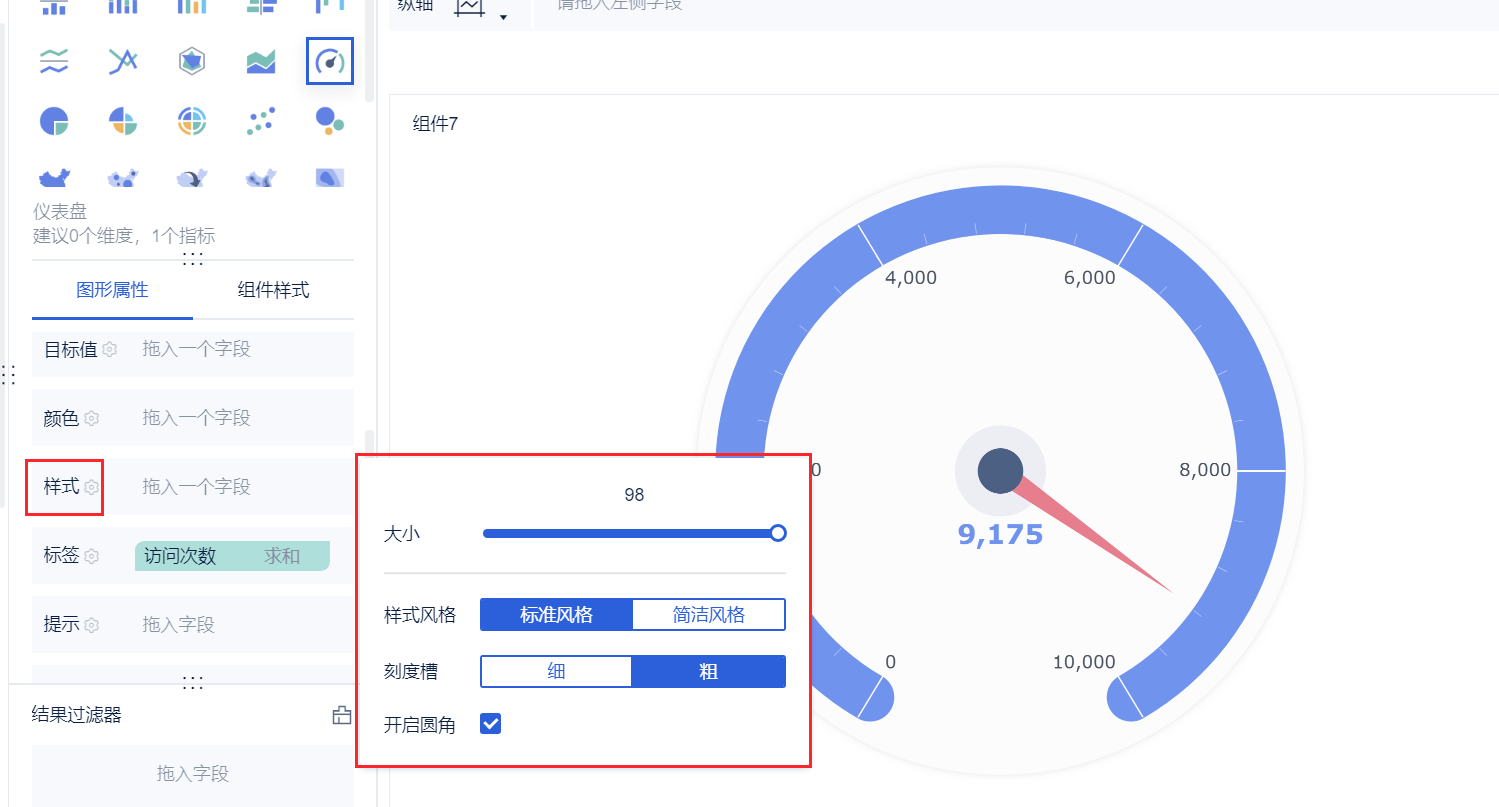Open the gear settings next to 颜色
The image size is (1499, 807).
[x=91, y=419]
